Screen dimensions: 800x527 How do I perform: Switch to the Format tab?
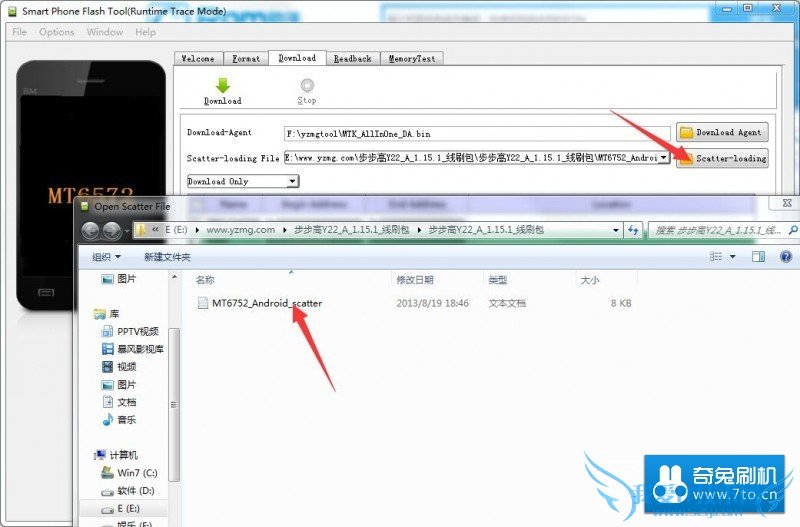(246, 59)
